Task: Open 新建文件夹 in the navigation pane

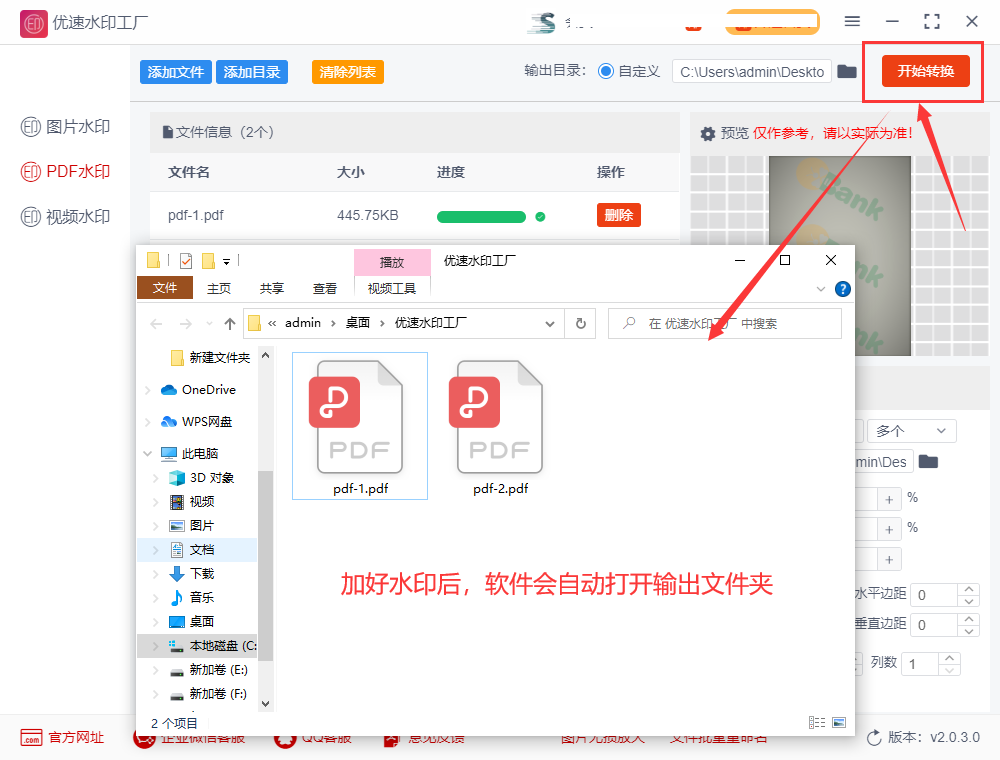Action: click(210, 358)
